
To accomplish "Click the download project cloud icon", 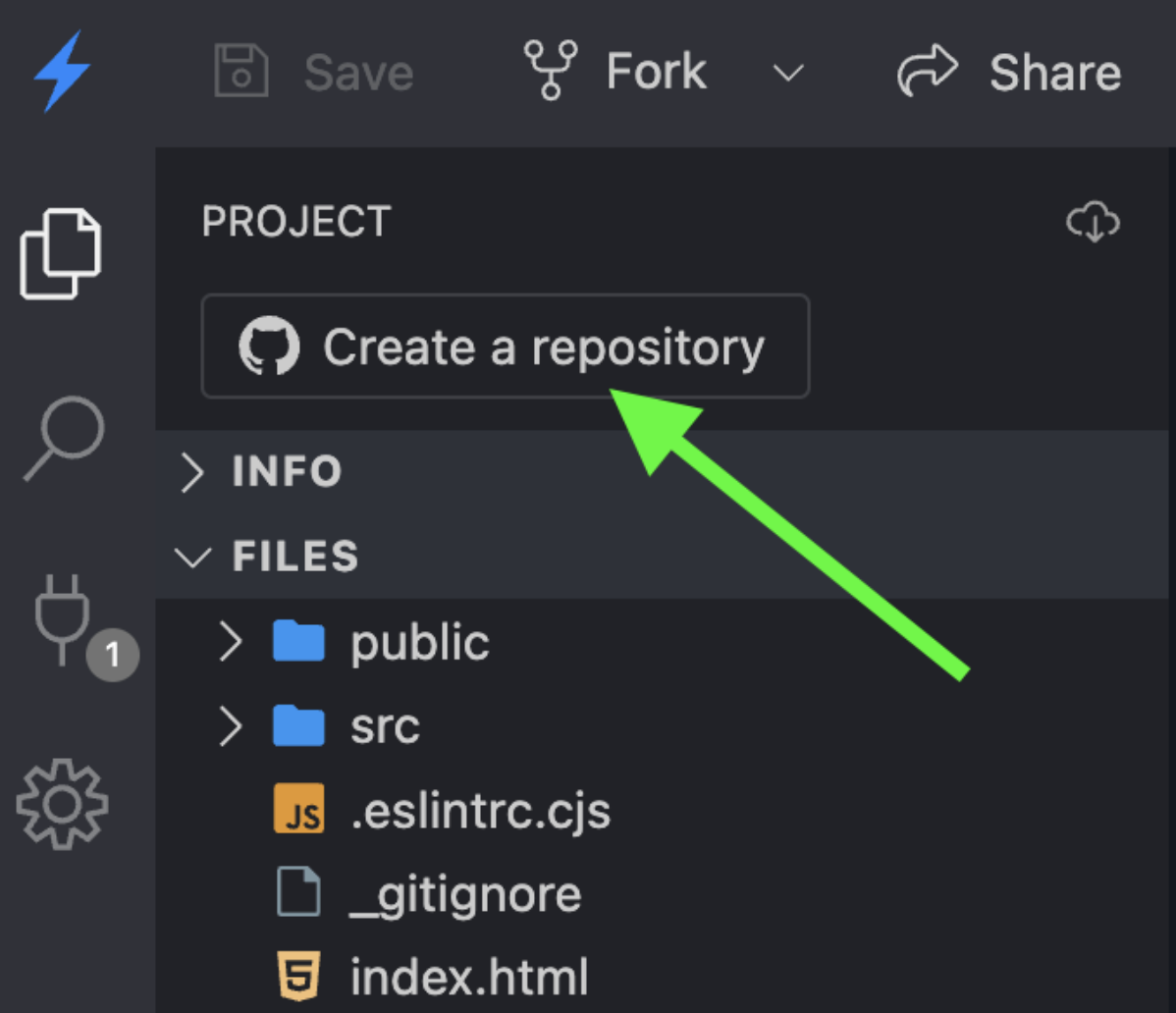I will click(x=1093, y=223).
